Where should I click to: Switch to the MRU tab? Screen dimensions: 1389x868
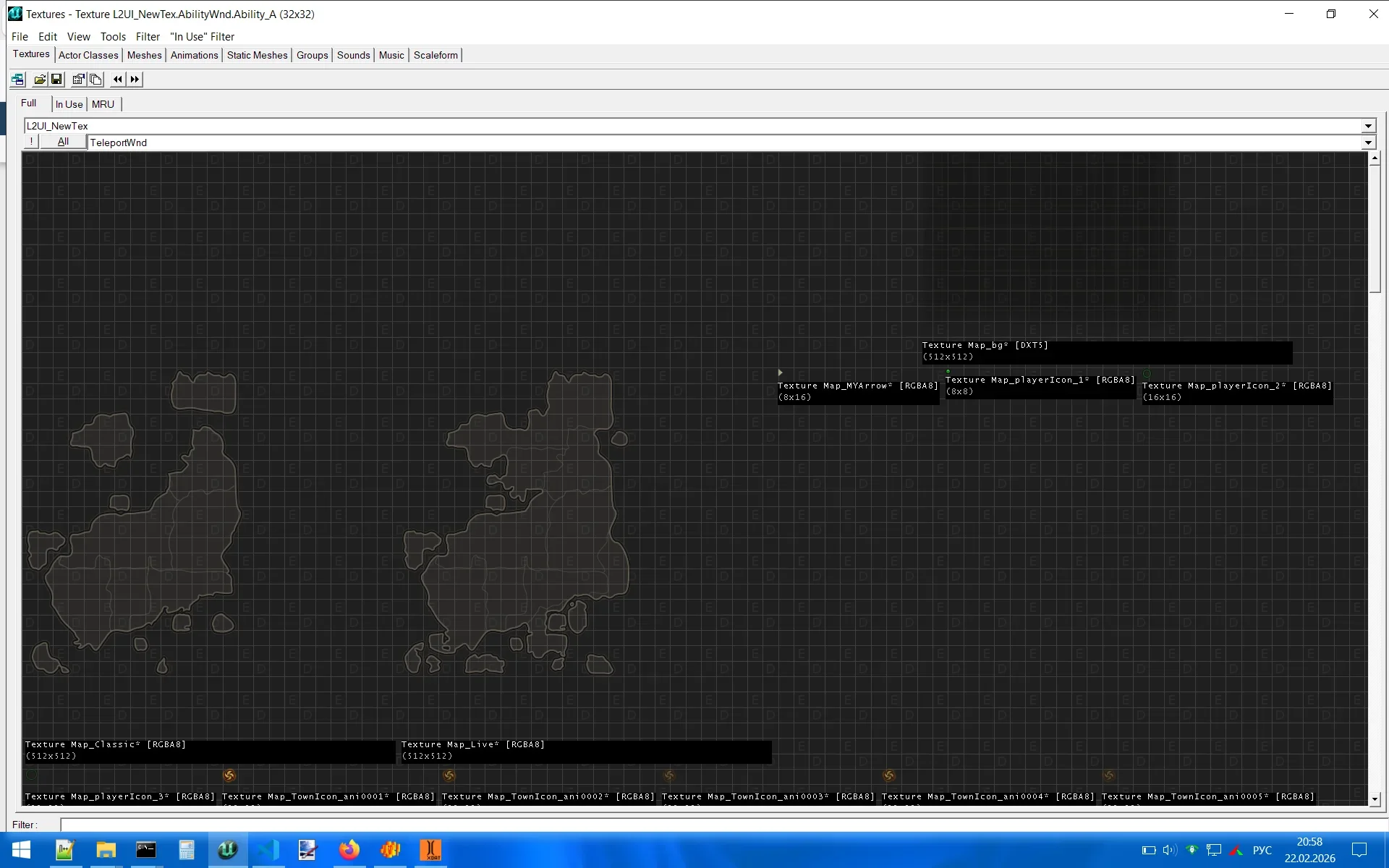point(103,104)
